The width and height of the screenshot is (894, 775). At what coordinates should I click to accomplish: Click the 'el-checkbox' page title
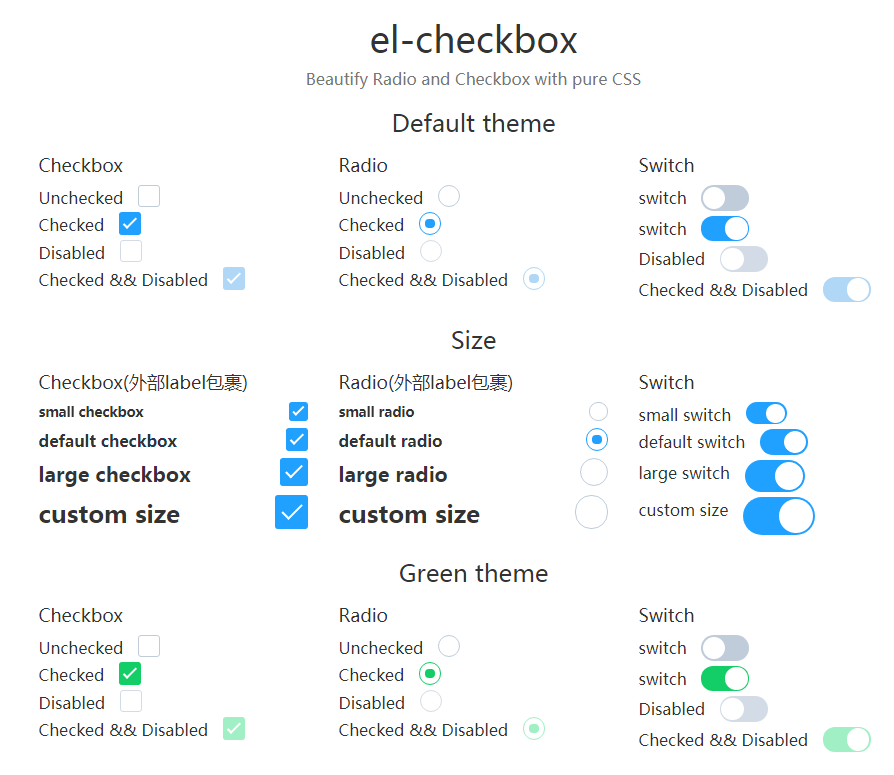click(x=473, y=40)
